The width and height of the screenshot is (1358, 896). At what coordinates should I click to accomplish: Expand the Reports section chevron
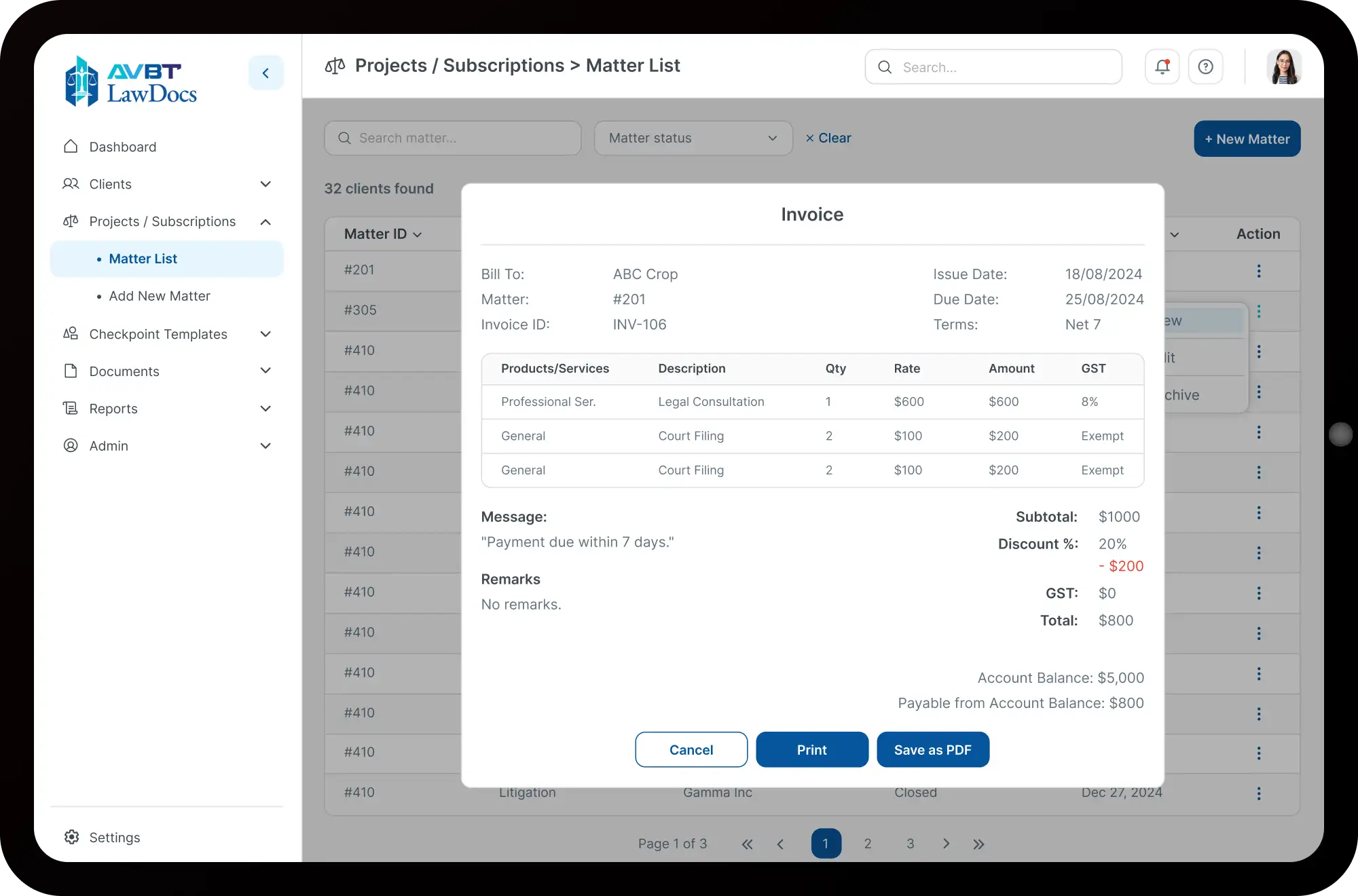[265, 409]
